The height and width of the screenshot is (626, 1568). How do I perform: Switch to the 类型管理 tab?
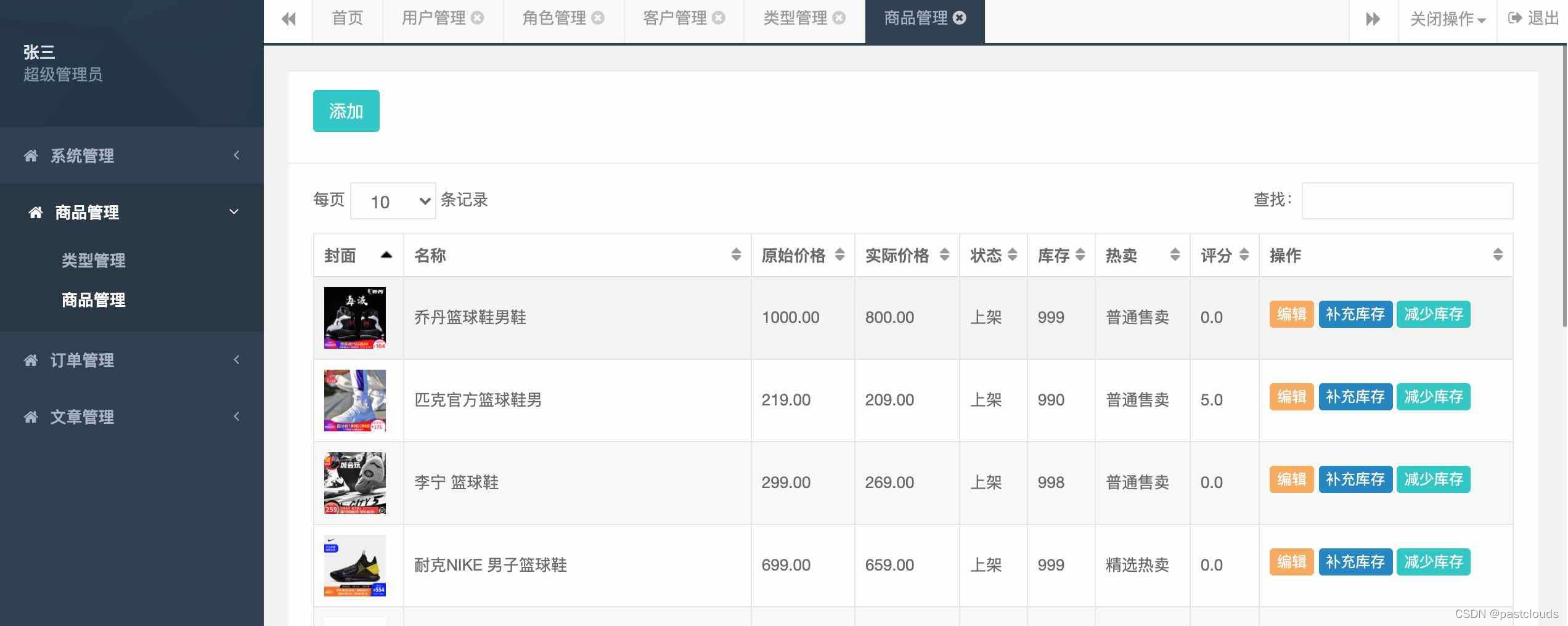pyautogui.click(x=795, y=18)
